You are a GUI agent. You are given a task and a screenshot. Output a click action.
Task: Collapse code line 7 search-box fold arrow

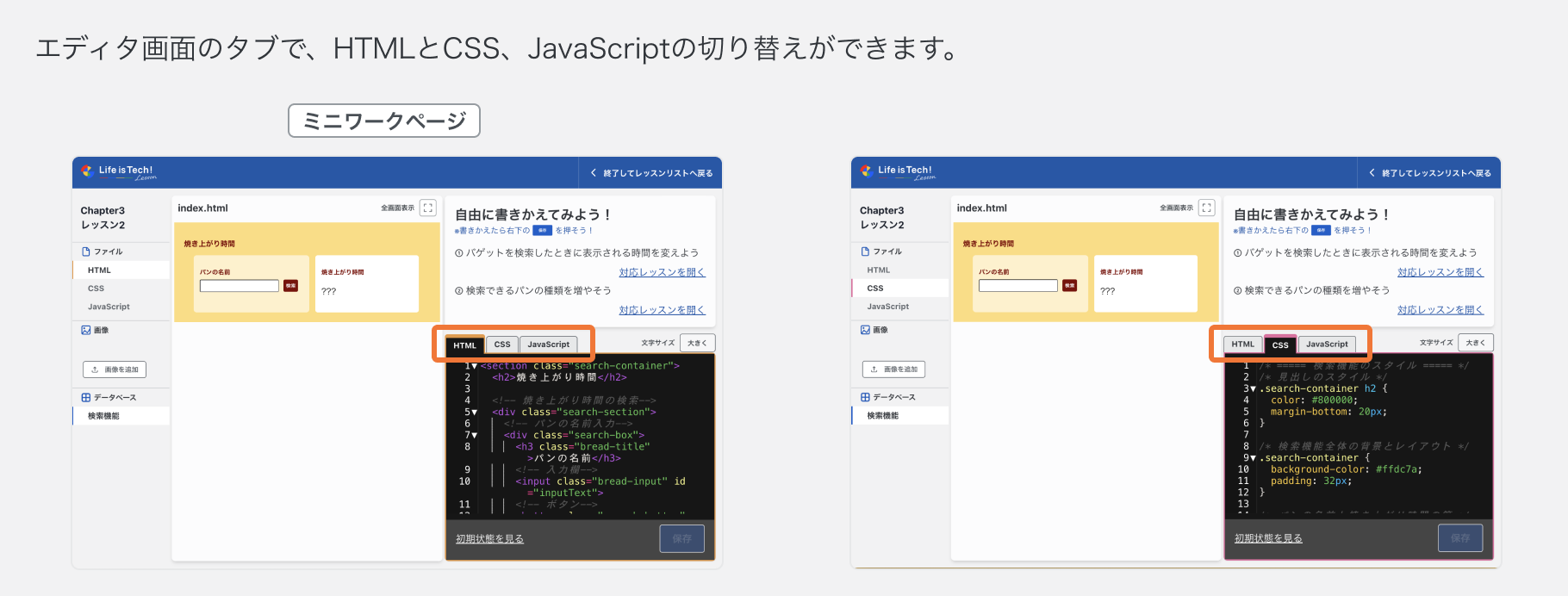(x=474, y=435)
